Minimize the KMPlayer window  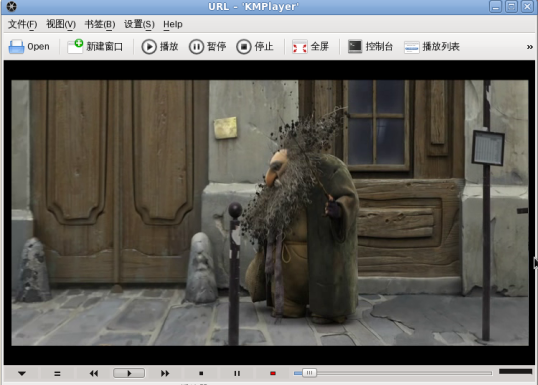(495, 7)
